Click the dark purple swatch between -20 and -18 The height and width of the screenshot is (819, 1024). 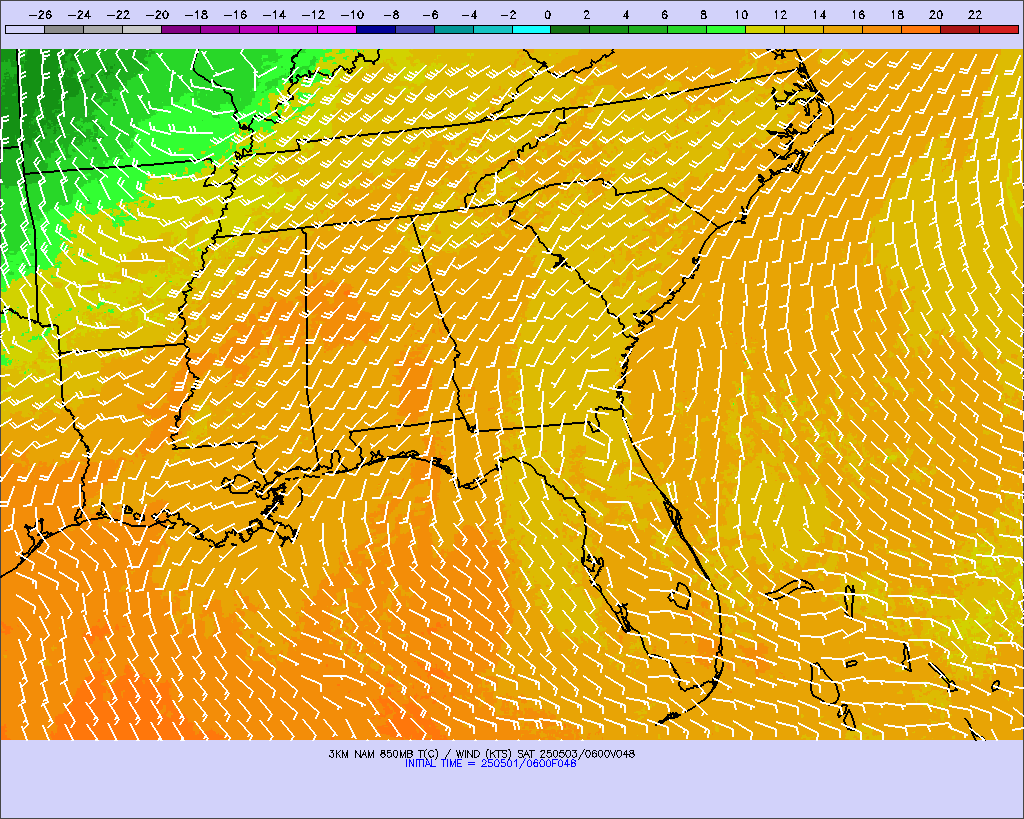click(x=181, y=29)
